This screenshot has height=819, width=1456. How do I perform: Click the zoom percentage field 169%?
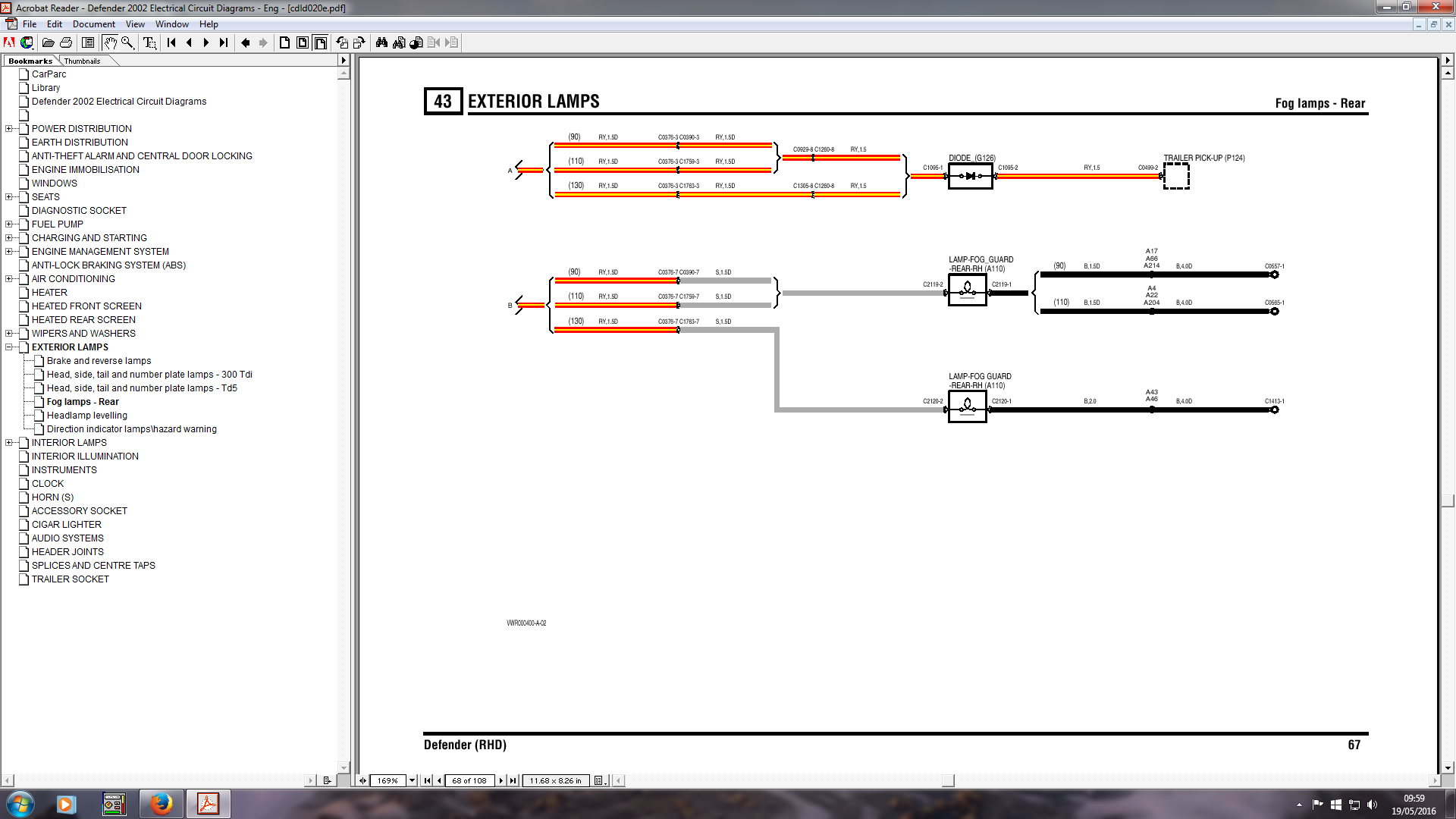[388, 780]
